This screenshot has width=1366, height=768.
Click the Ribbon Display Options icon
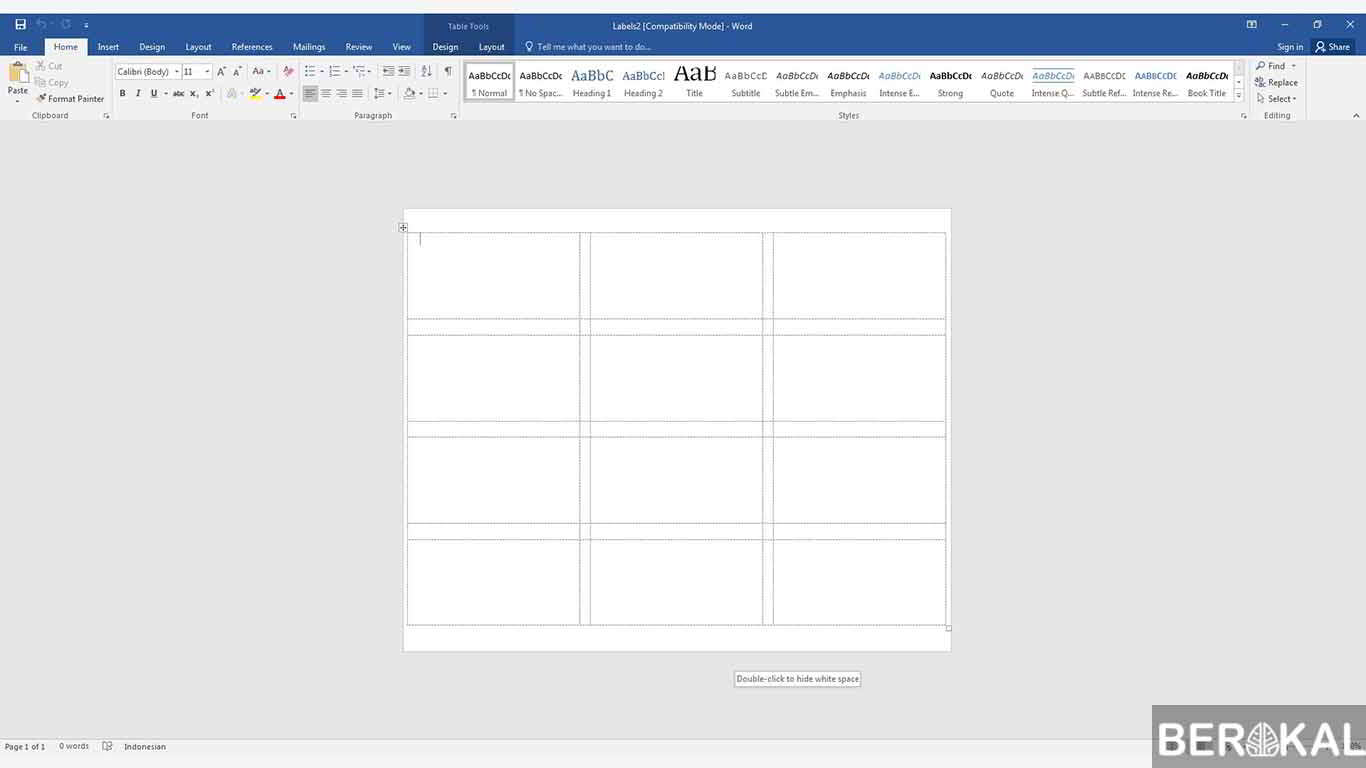click(1251, 25)
